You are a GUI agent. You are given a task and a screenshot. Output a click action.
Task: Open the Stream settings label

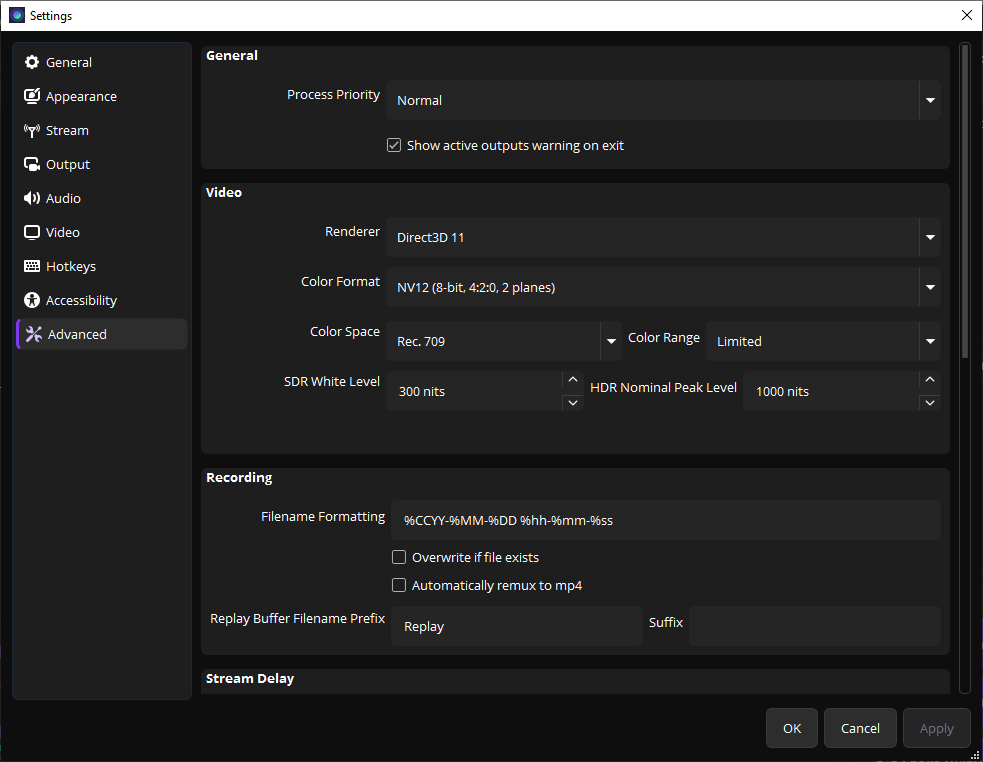(x=67, y=130)
